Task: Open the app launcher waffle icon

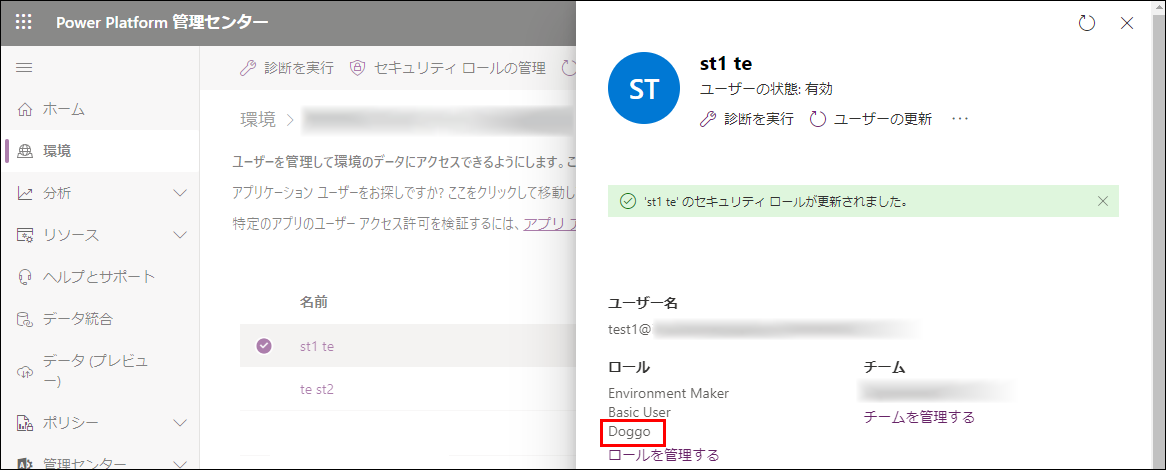Action: click(x=24, y=22)
